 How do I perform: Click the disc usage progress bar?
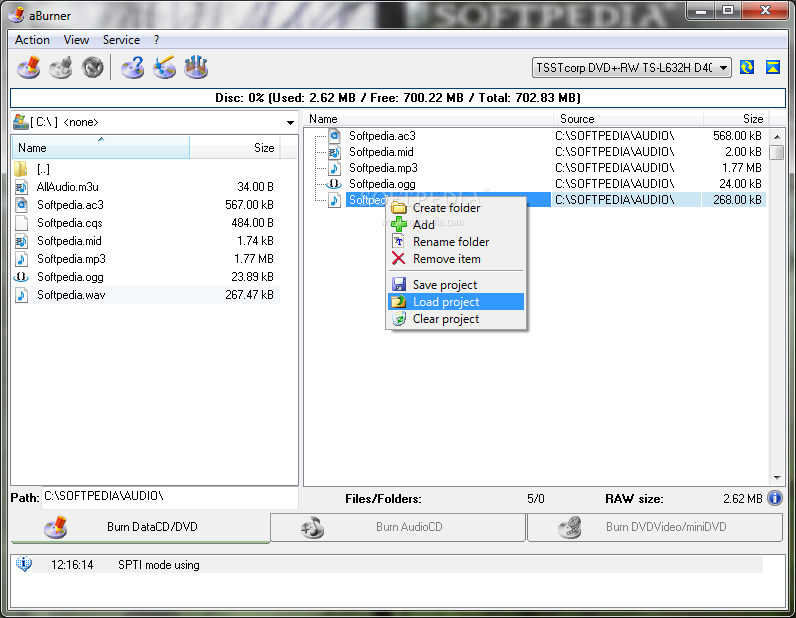point(398,97)
